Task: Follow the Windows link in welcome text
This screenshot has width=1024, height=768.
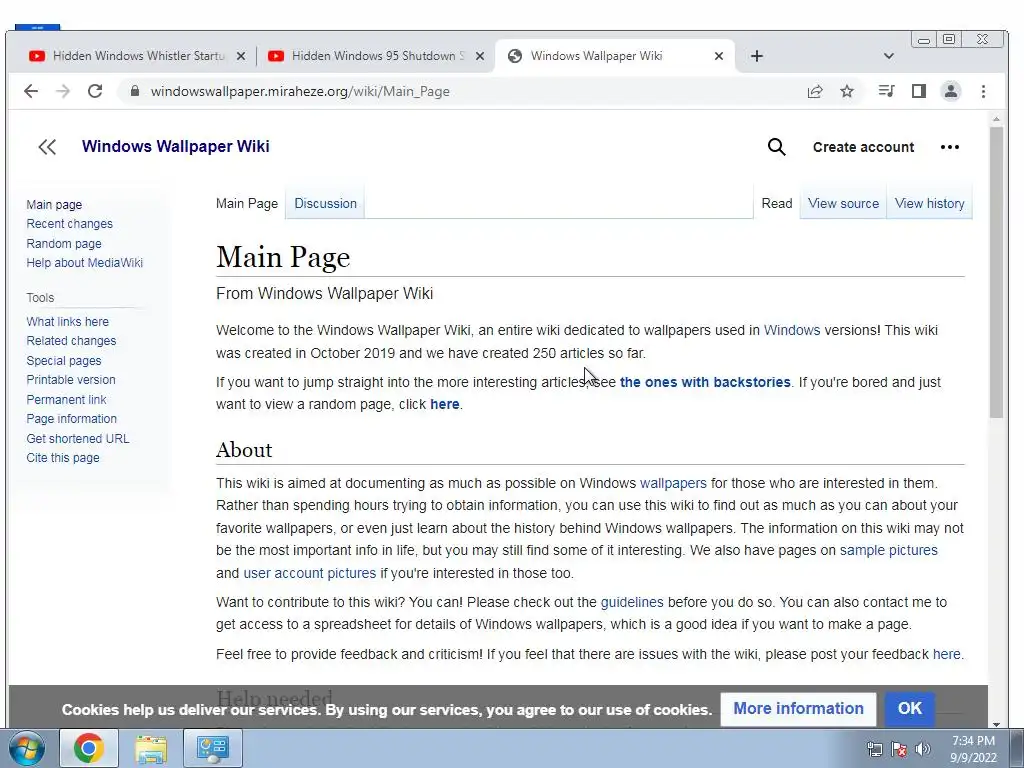Action: (x=792, y=330)
